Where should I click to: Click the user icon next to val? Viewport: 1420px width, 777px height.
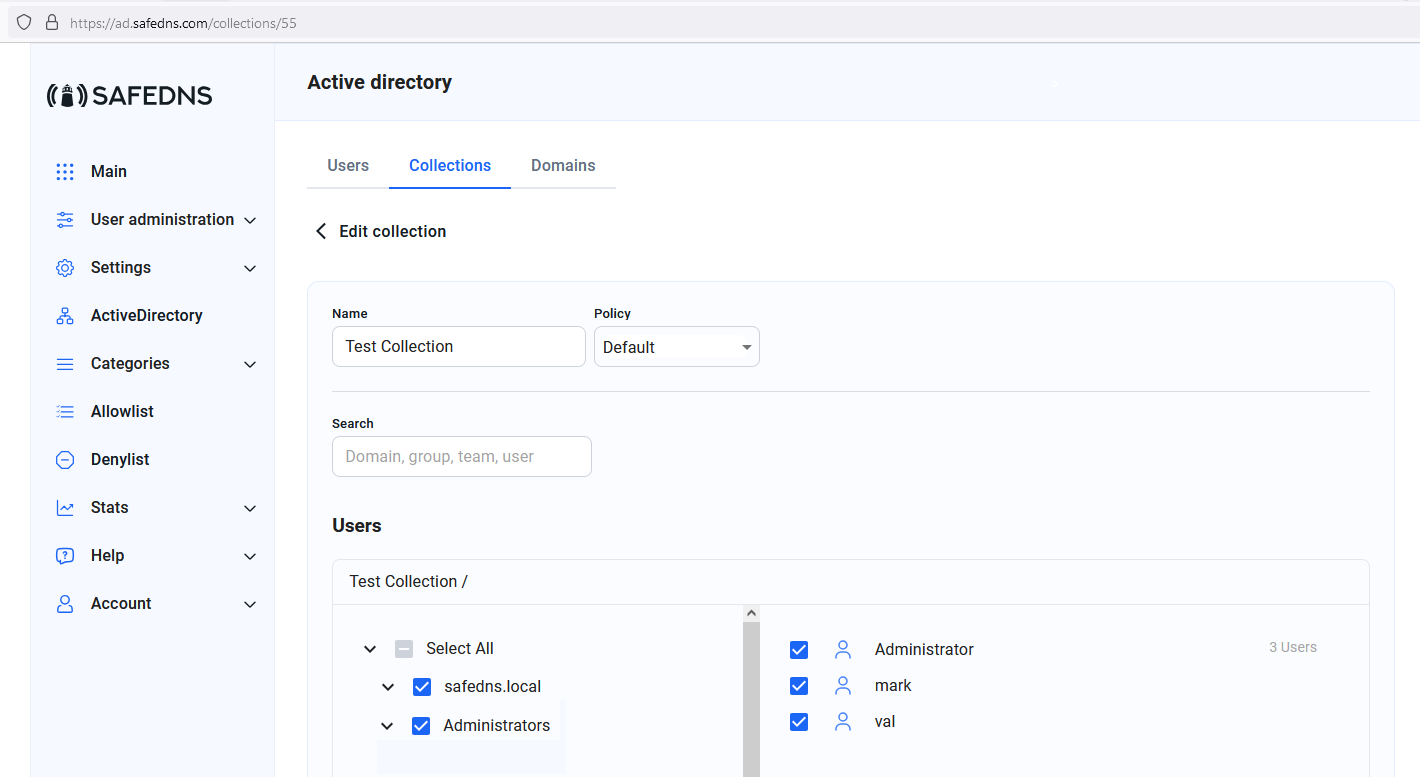tap(843, 722)
